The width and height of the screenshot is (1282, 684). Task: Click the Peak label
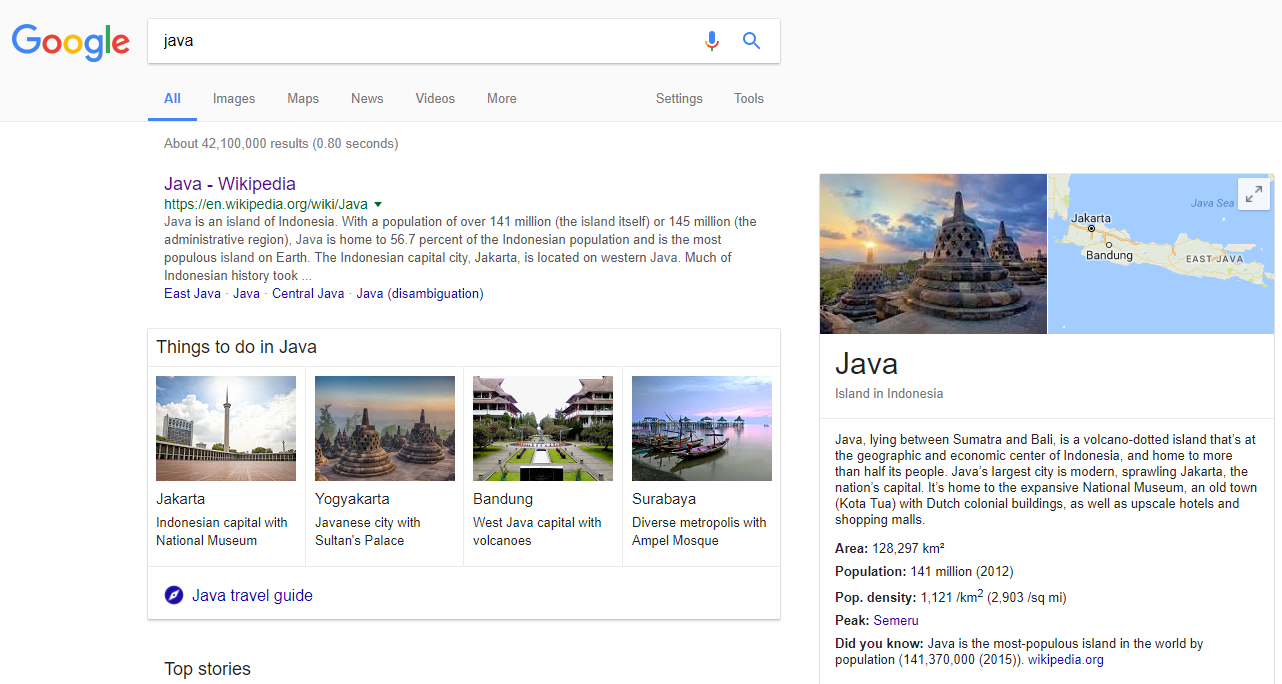(852, 621)
